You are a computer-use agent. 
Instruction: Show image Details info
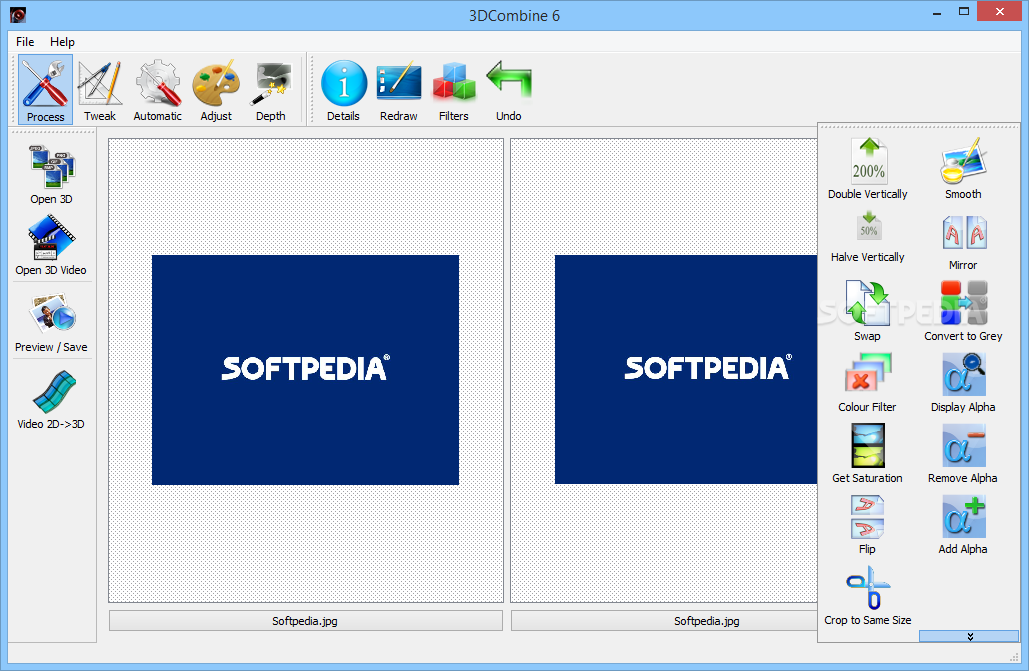pos(343,90)
